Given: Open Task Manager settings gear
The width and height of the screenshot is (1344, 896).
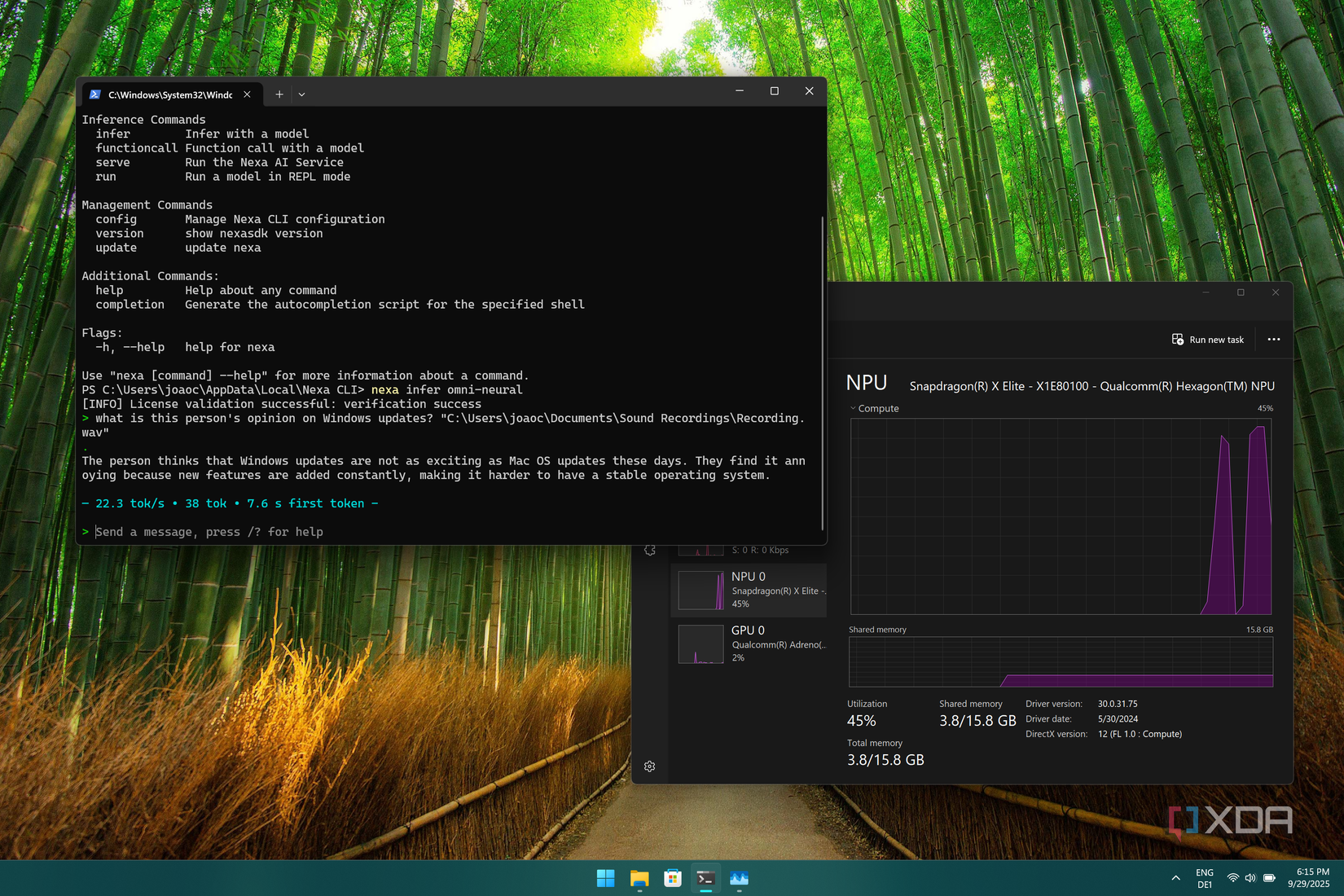Looking at the screenshot, I should click(x=649, y=766).
